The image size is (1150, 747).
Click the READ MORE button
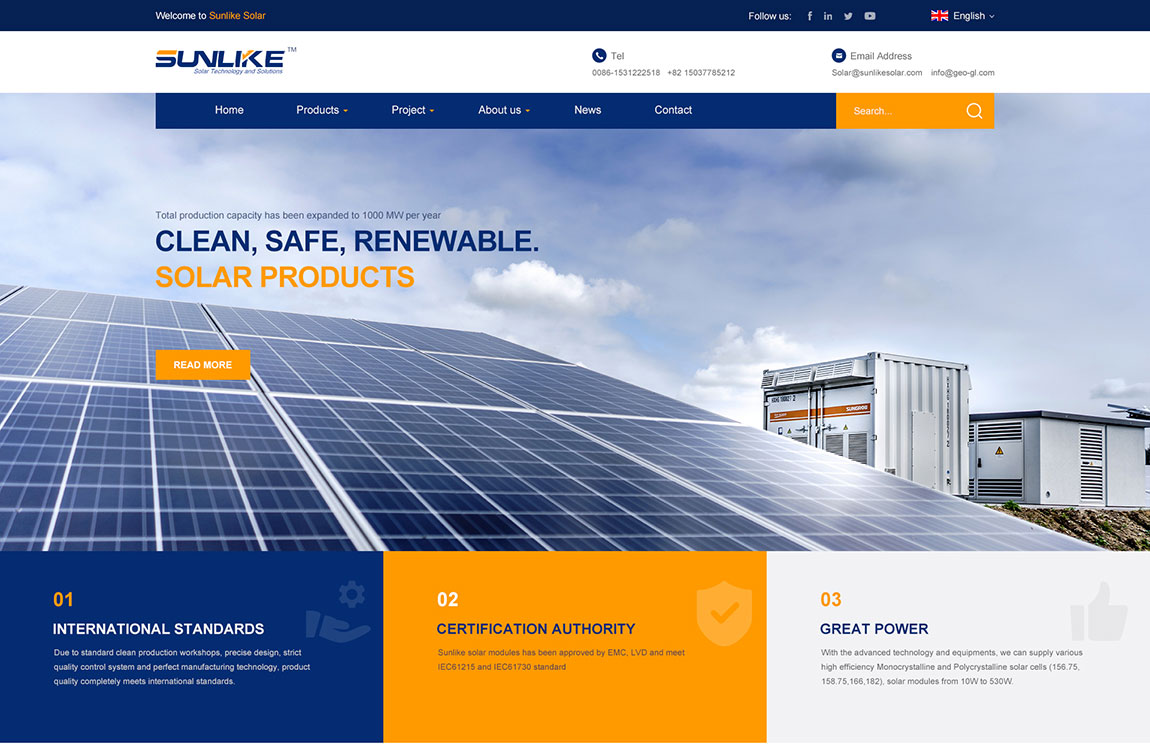click(202, 365)
